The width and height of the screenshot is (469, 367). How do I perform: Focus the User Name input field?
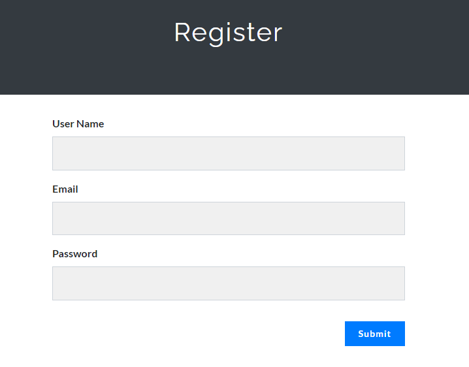click(228, 153)
